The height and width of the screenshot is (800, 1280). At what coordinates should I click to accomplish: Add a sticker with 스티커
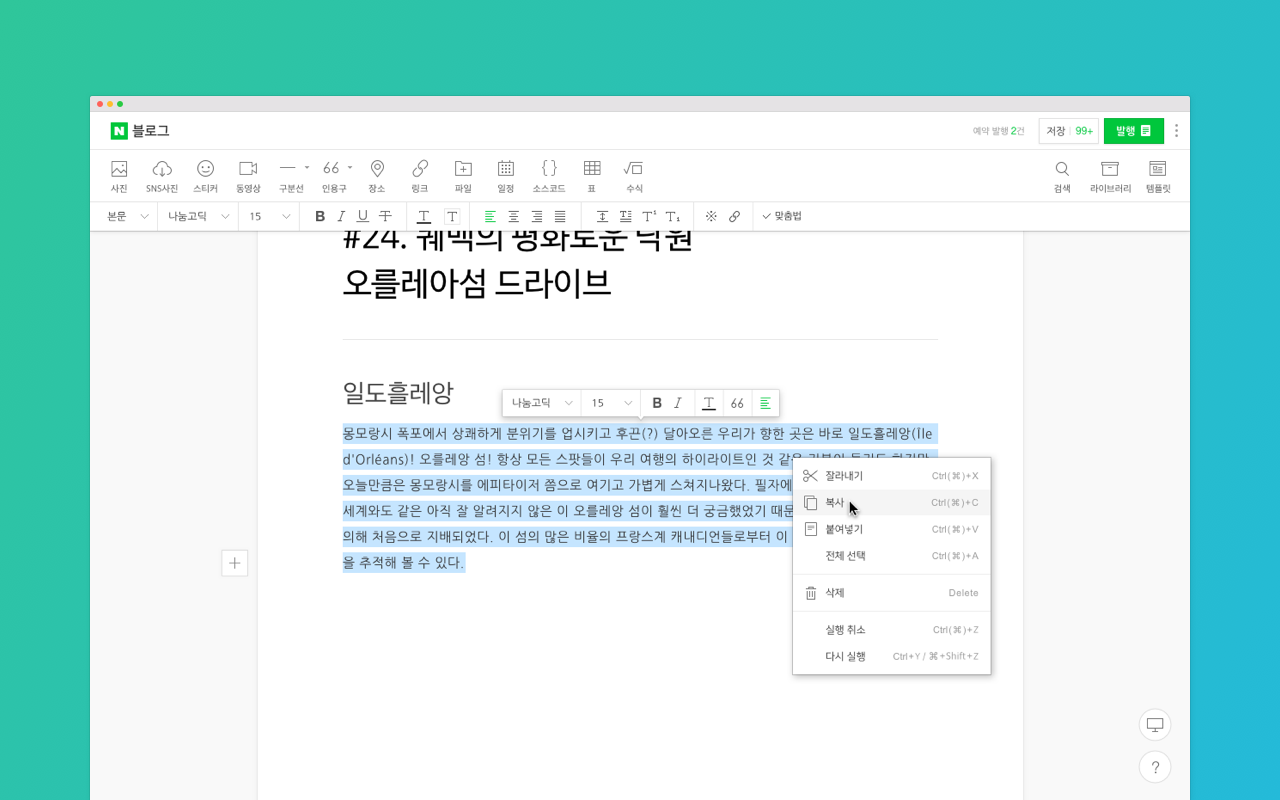pyautogui.click(x=205, y=176)
